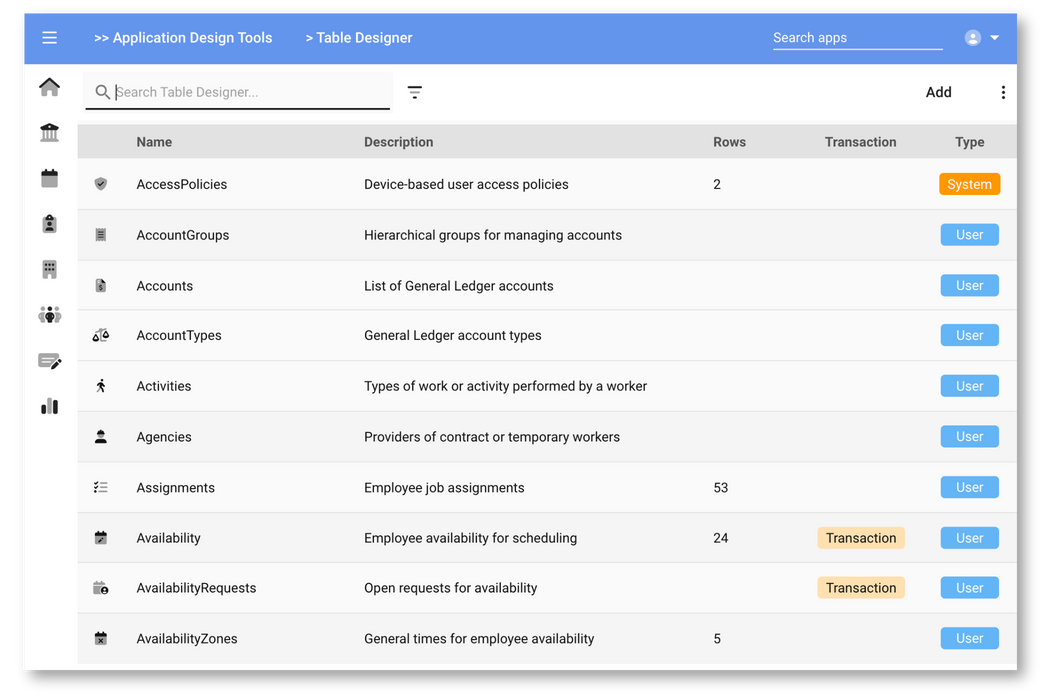The height and width of the screenshot is (698, 1055).
Task: Click the Table Designer breadcrumb
Action: tap(359, 38)
